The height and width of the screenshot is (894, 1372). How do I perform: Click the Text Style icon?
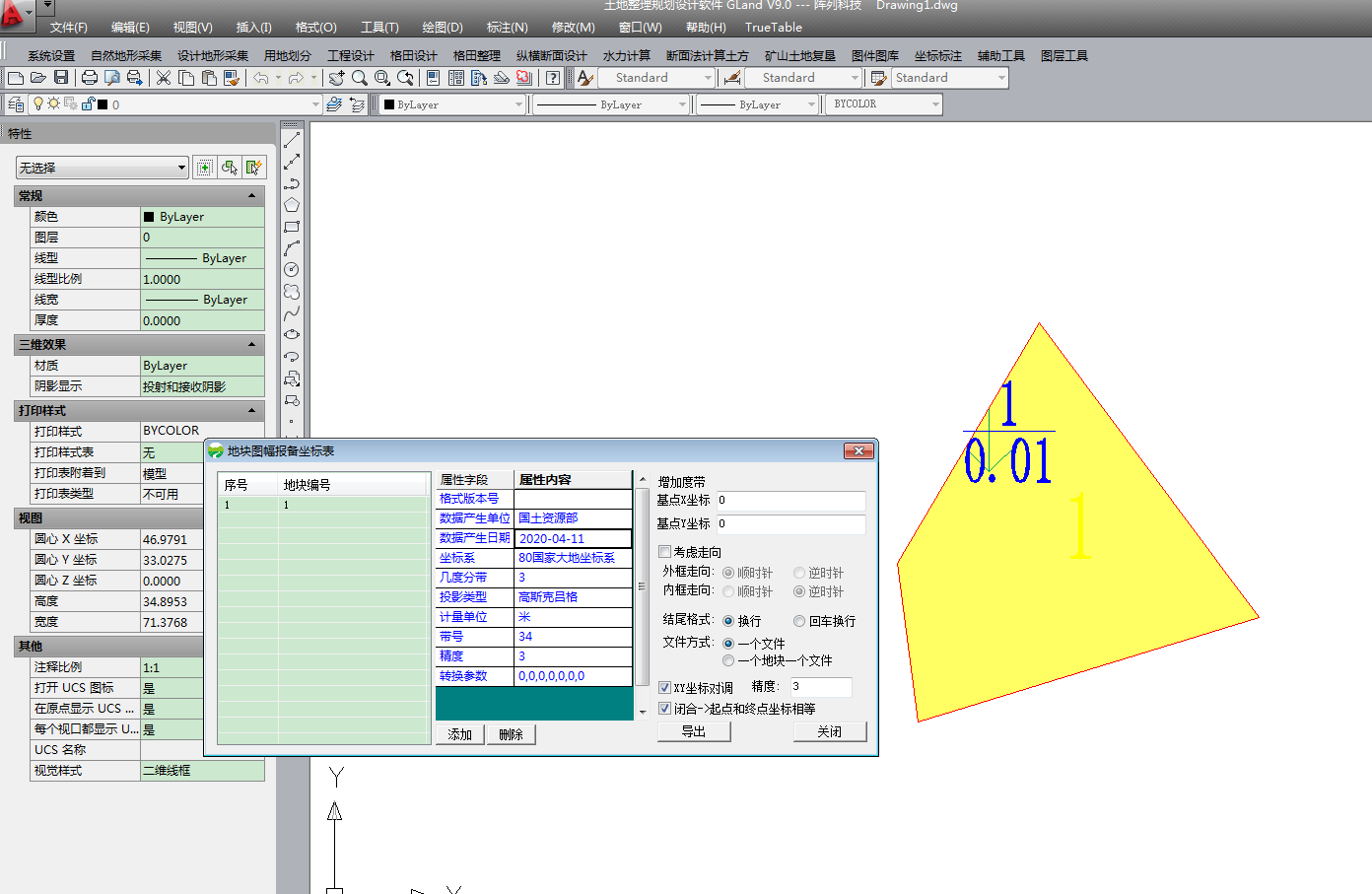585,78
